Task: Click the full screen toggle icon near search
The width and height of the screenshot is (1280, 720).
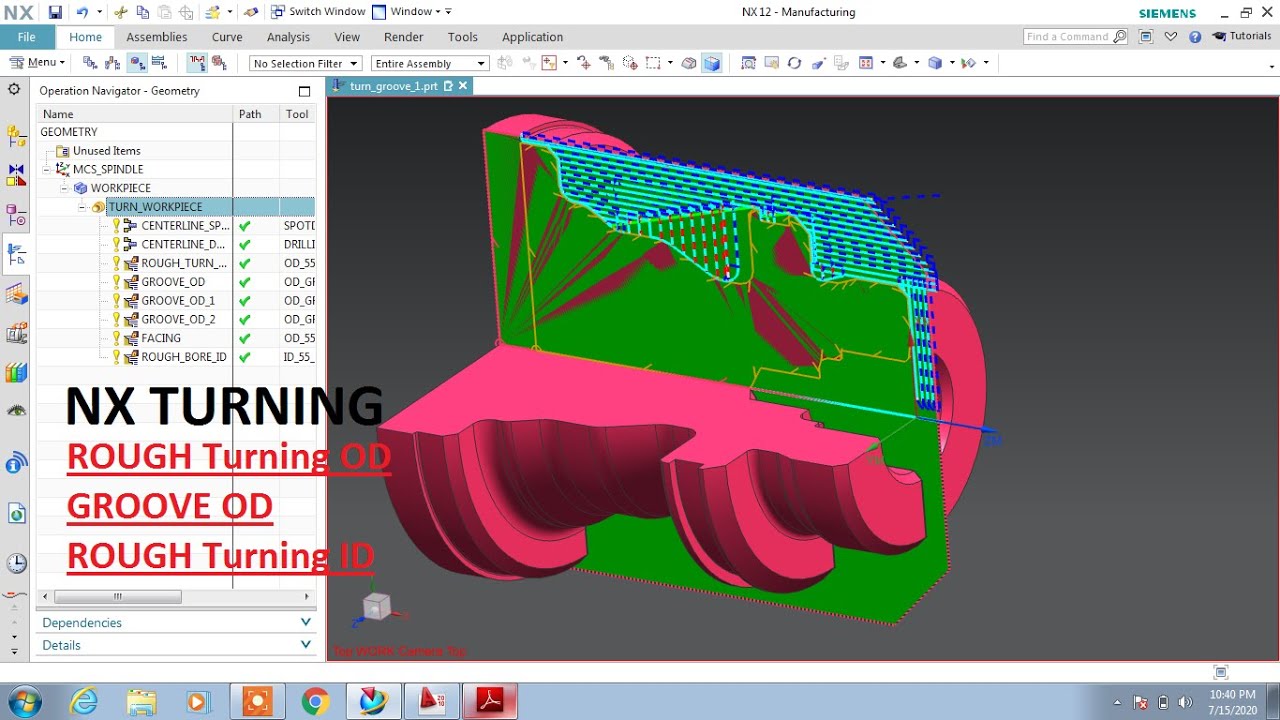Action: [1146, 36]
